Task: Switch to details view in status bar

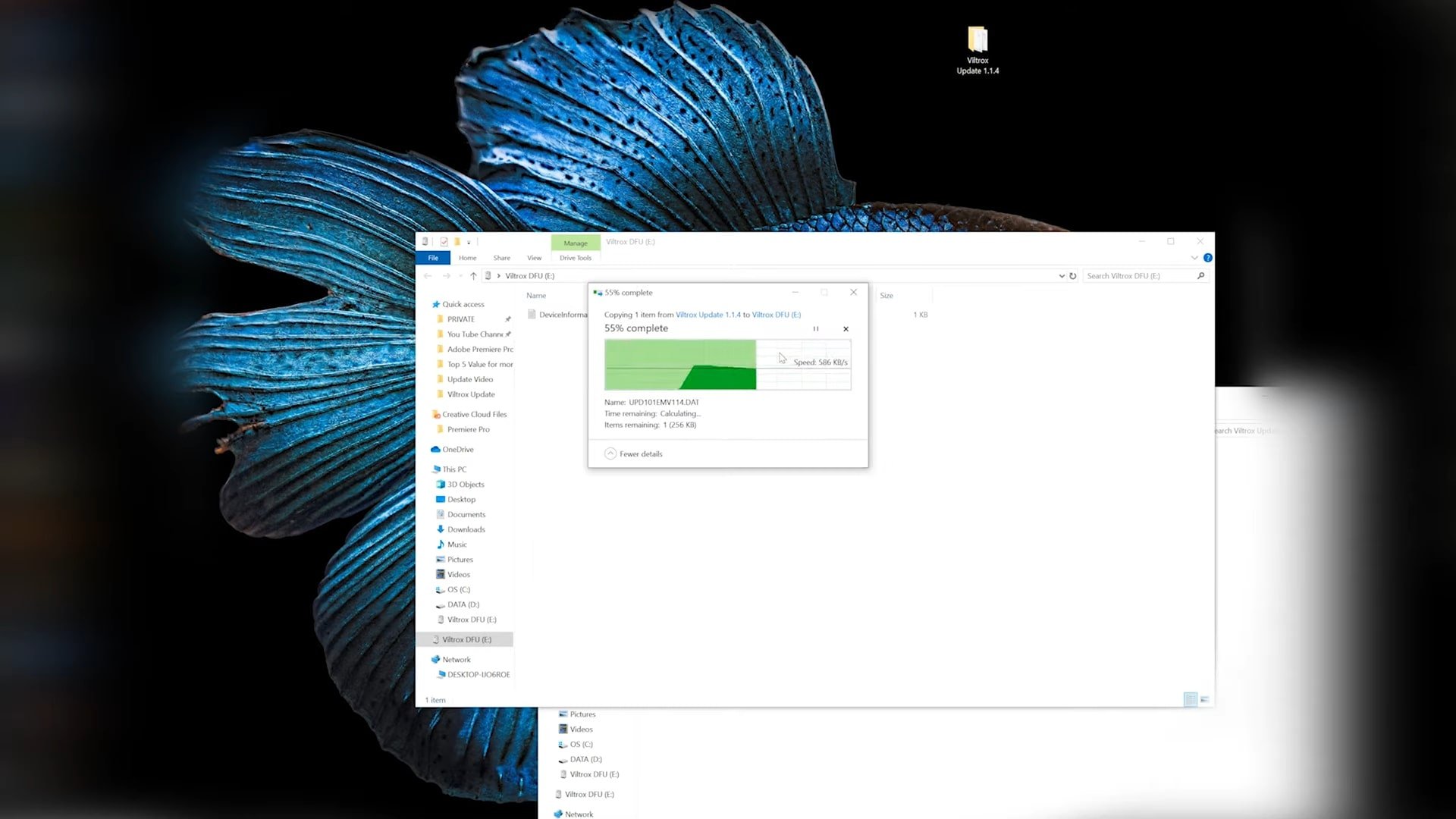Action: [x=1191, y=699]
